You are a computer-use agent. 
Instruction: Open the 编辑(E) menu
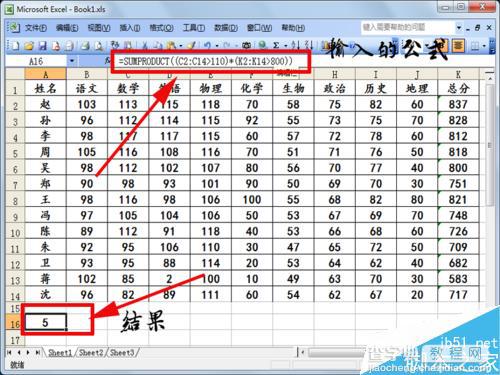67,28
